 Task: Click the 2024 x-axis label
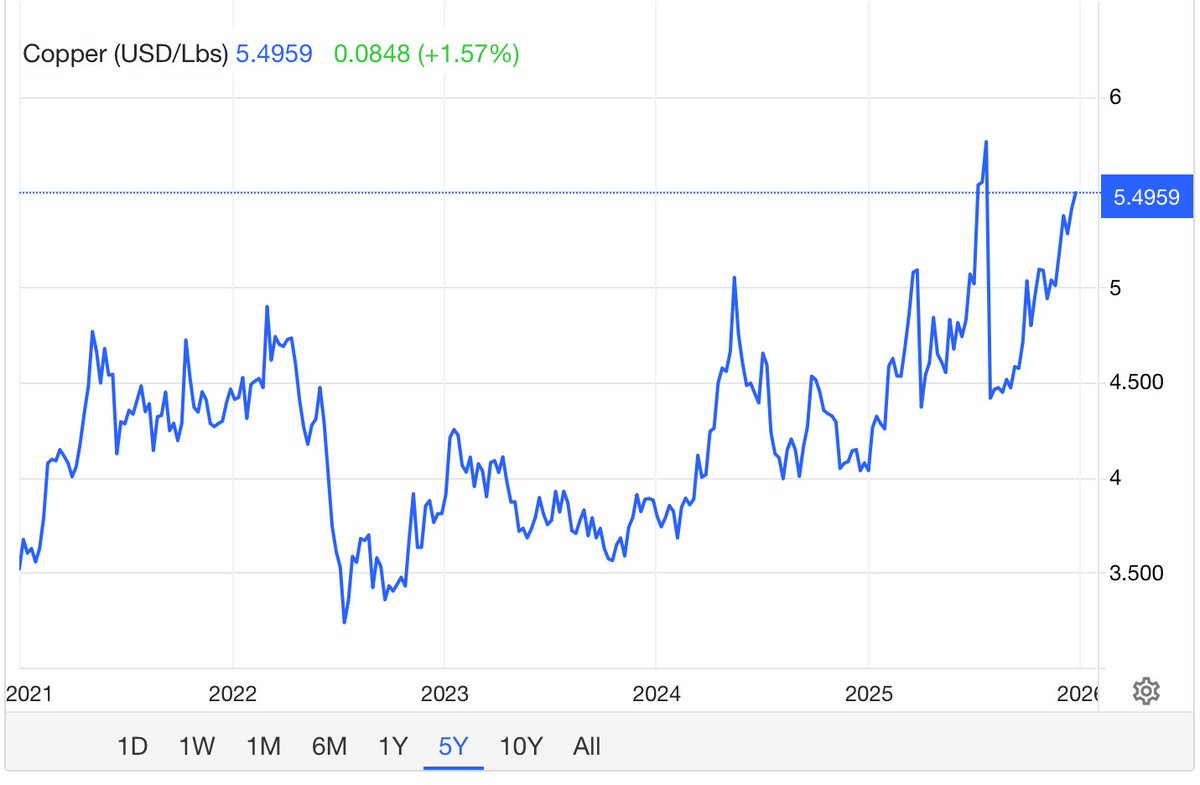(655, 693)
